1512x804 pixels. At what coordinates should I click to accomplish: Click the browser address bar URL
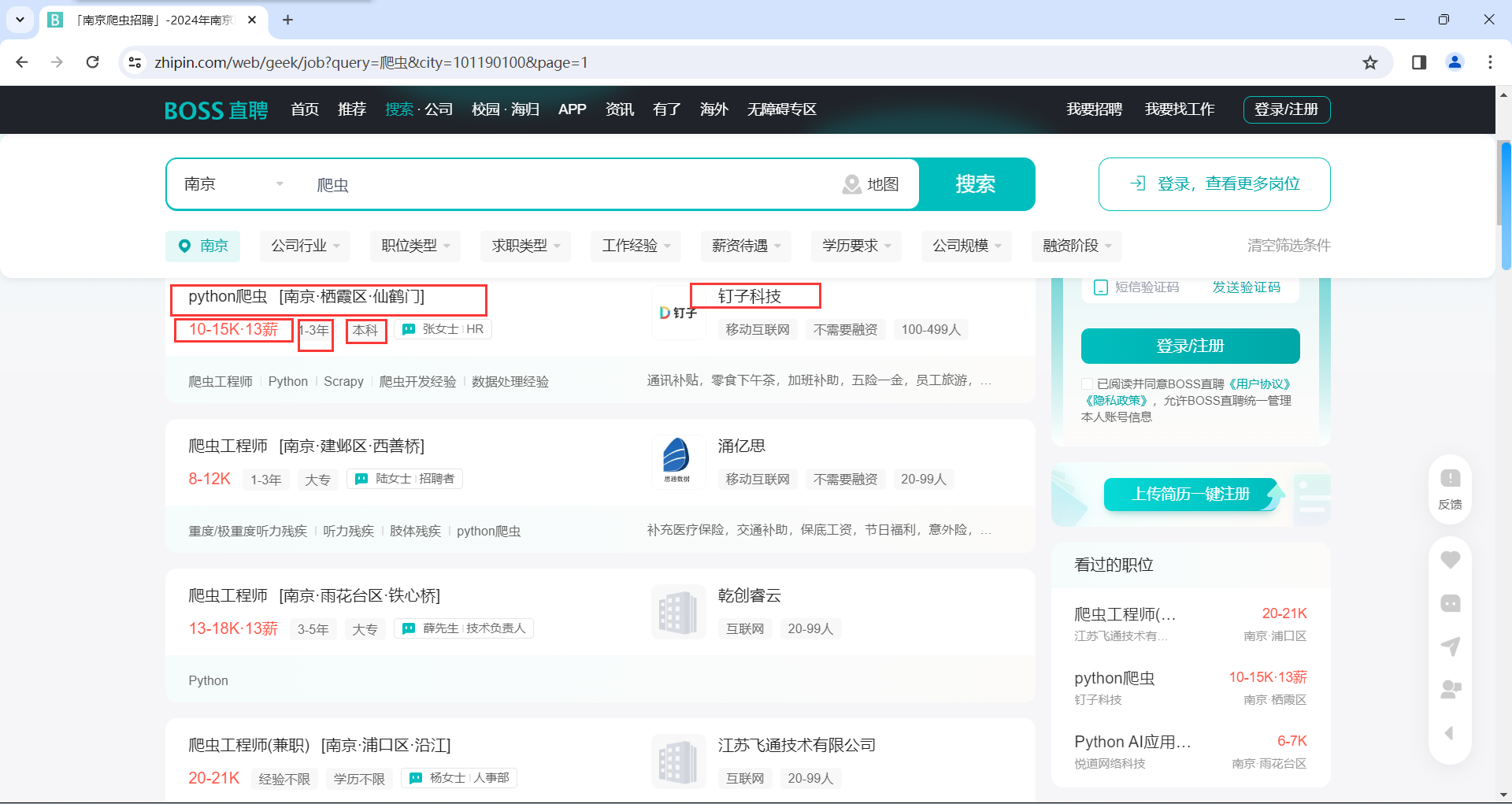[x=371, y=62]
